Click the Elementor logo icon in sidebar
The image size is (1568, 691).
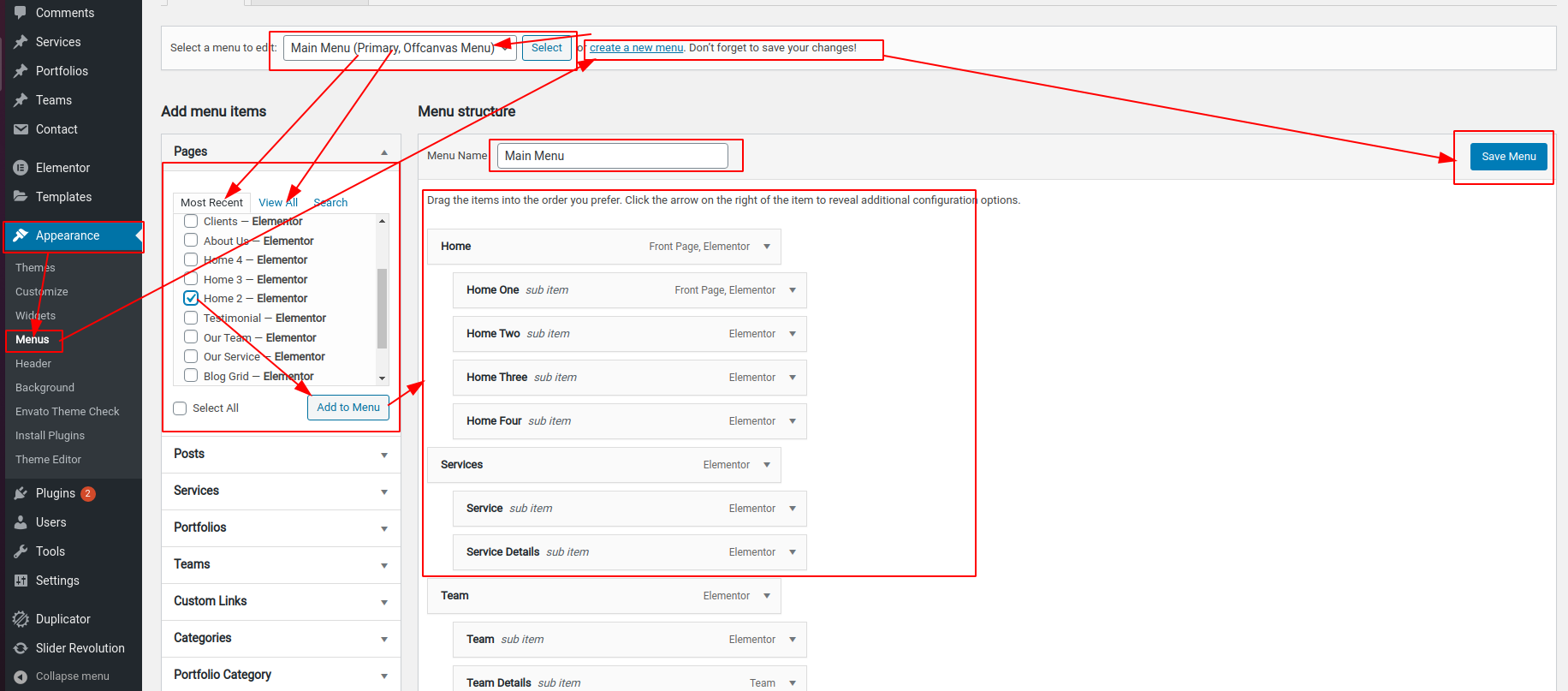[x=21, y=168]
